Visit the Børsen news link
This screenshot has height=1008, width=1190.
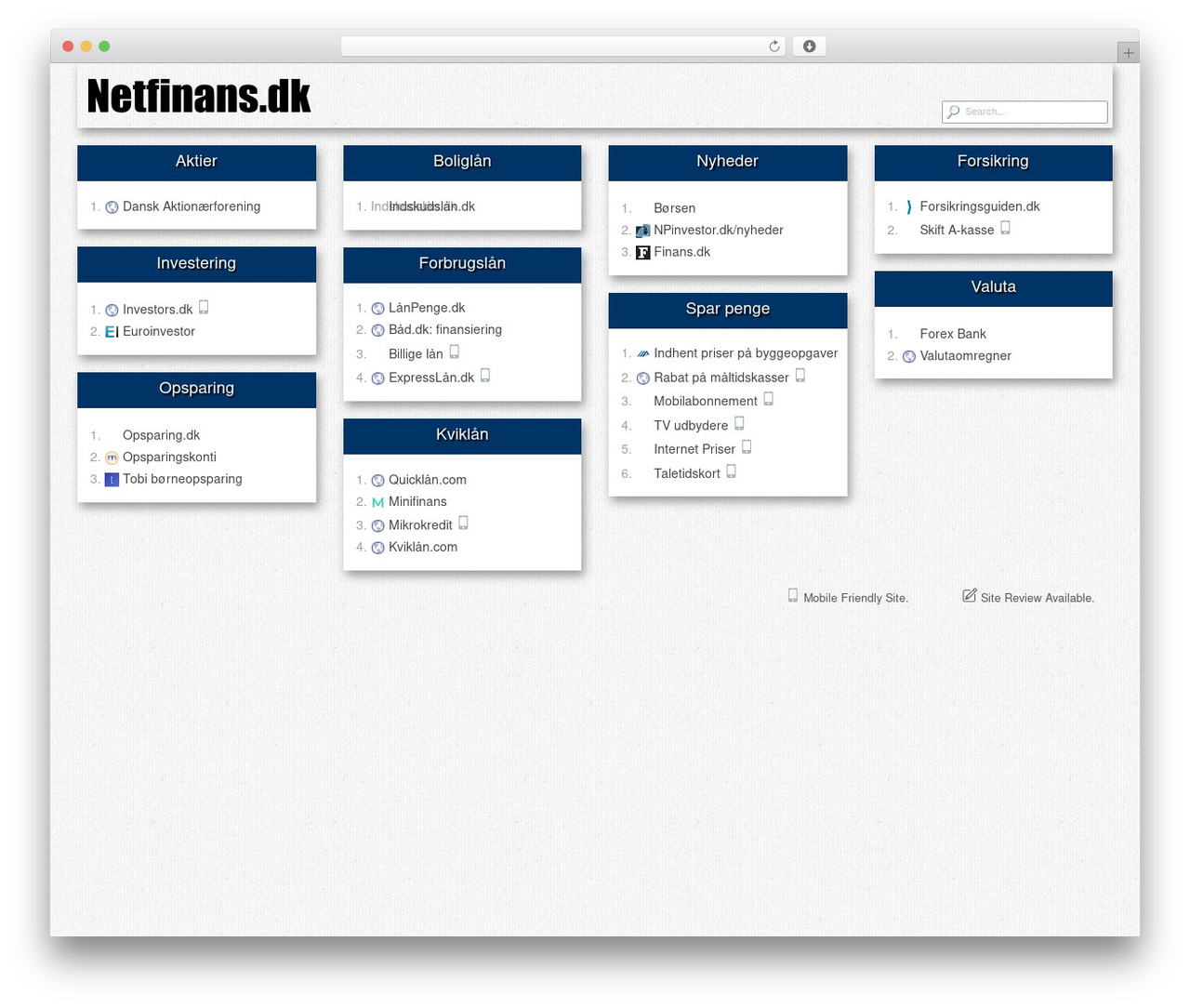pyautogui.click(x=675, y=208)
